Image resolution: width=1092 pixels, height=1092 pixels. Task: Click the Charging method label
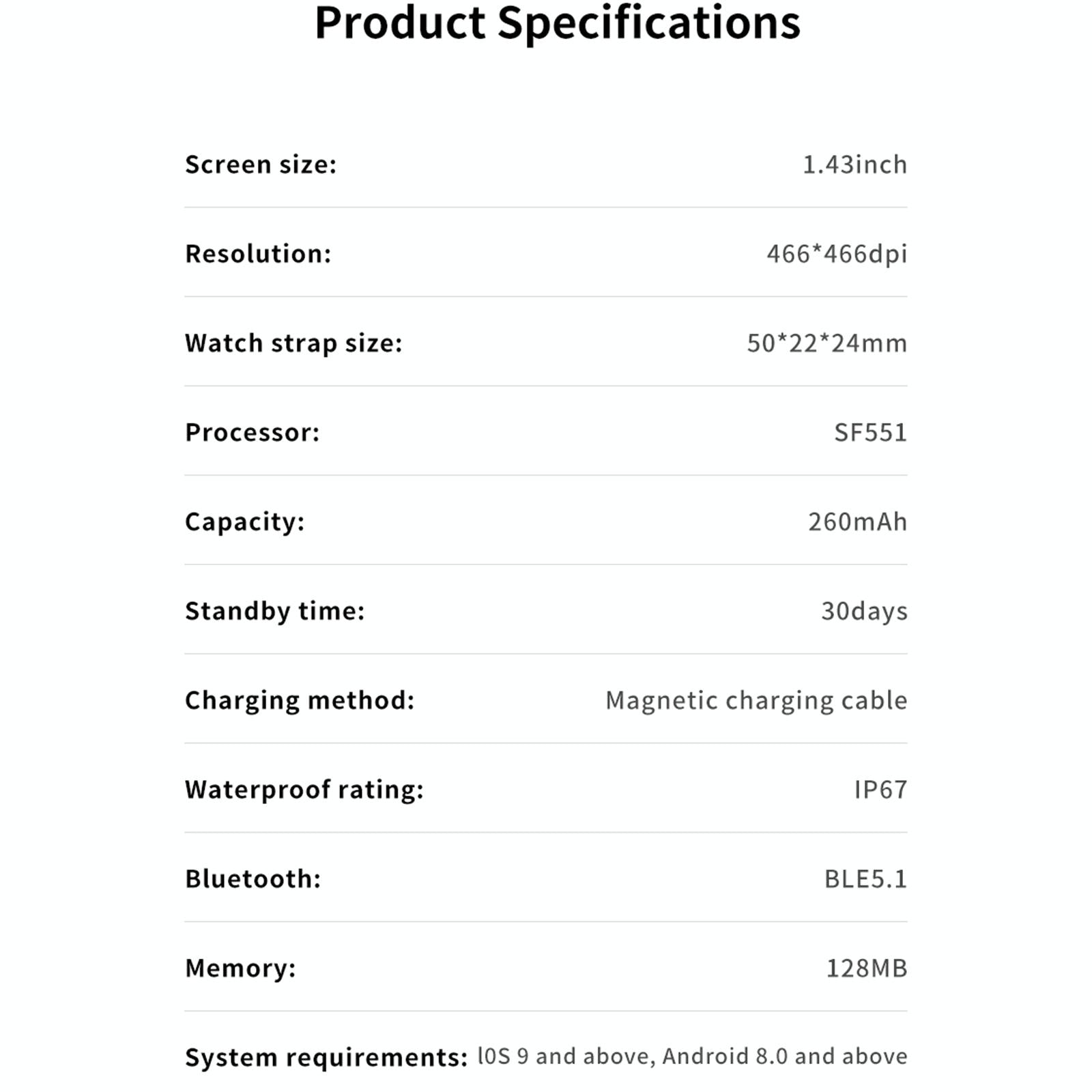click(300, 701)
